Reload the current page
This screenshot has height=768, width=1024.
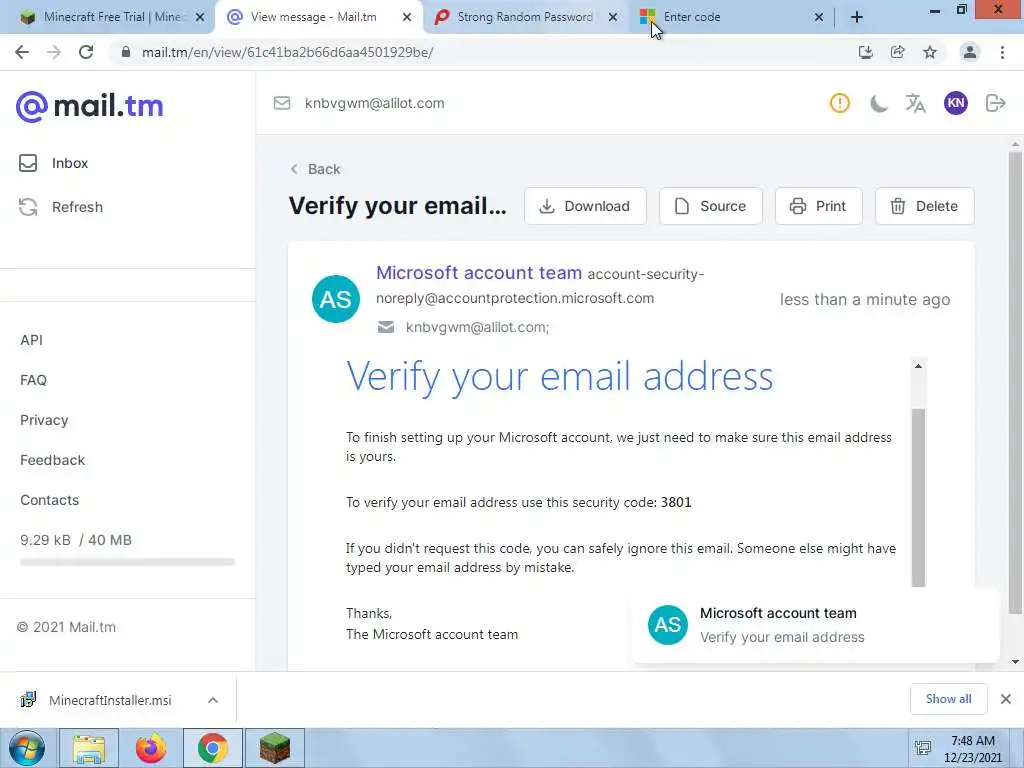tap(86, 52)
